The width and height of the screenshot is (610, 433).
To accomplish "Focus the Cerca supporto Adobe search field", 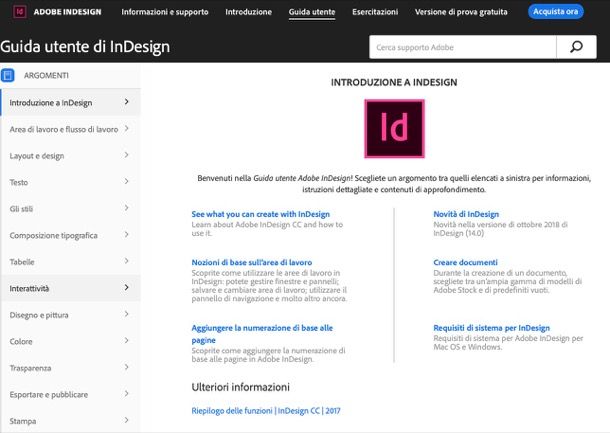I will pos(463,47).
